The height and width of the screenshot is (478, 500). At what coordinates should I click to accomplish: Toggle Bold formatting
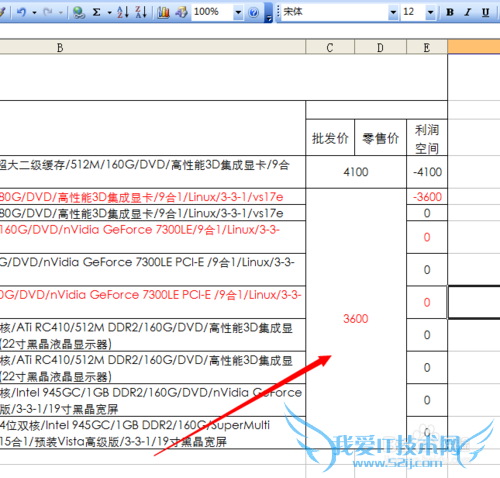click(x=450, y=13)
